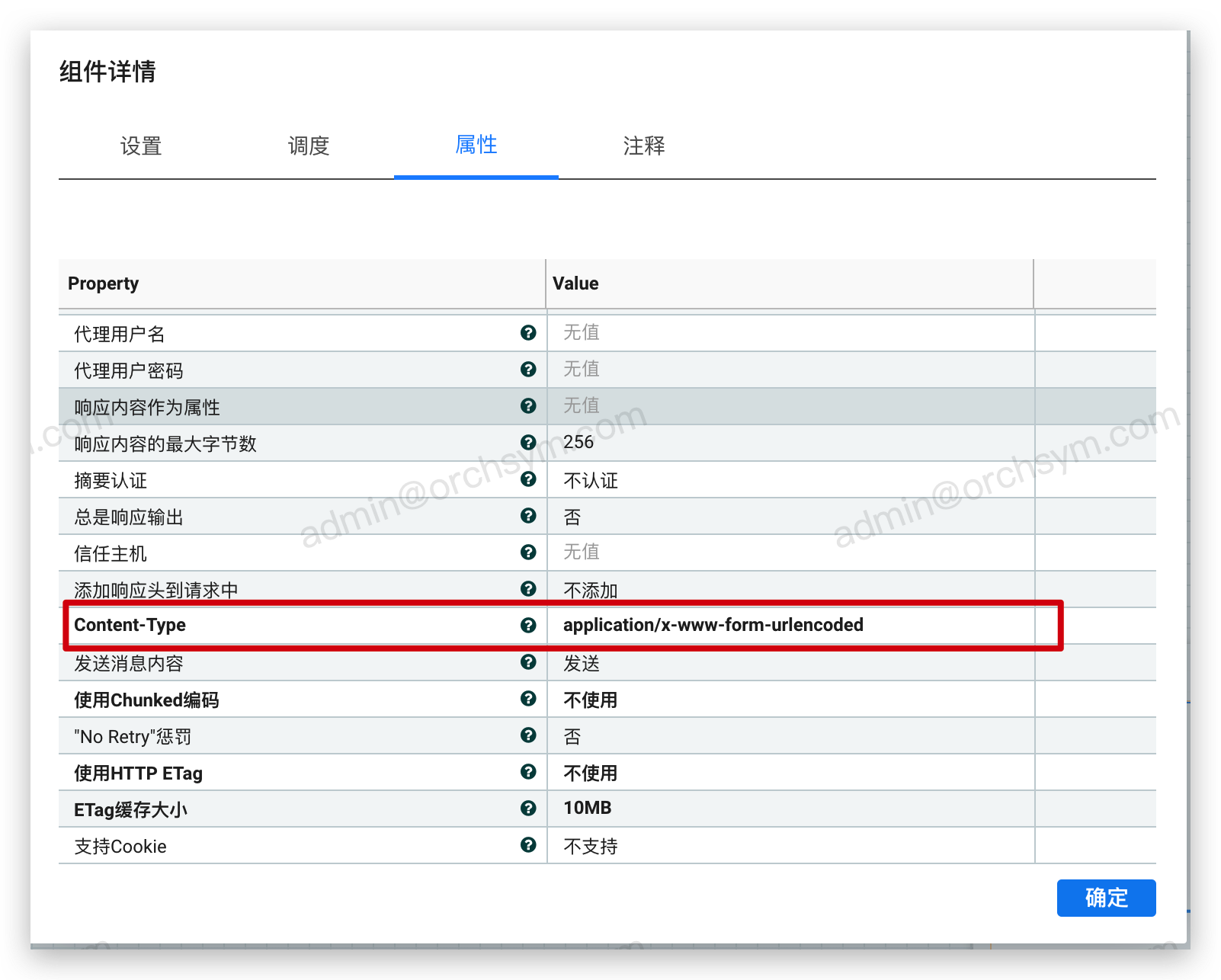Click help icon for ETag缓存大小
This screenshot has height=980, width=1221.
click(x=528, y=808)
